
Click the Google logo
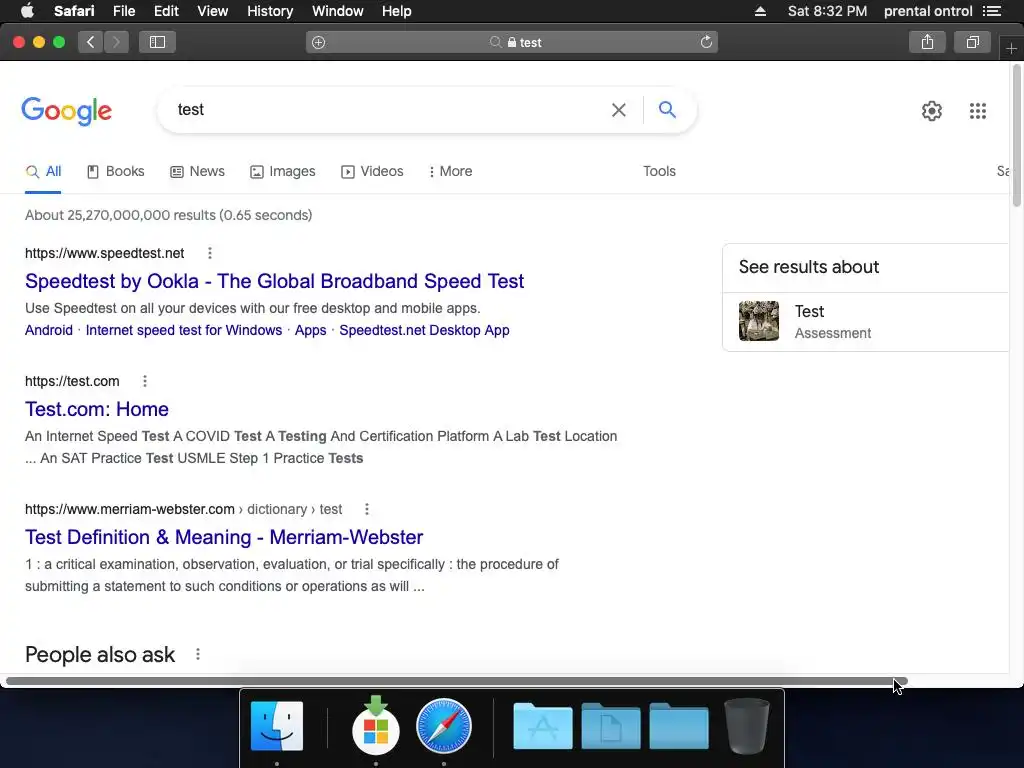point(67,111)
